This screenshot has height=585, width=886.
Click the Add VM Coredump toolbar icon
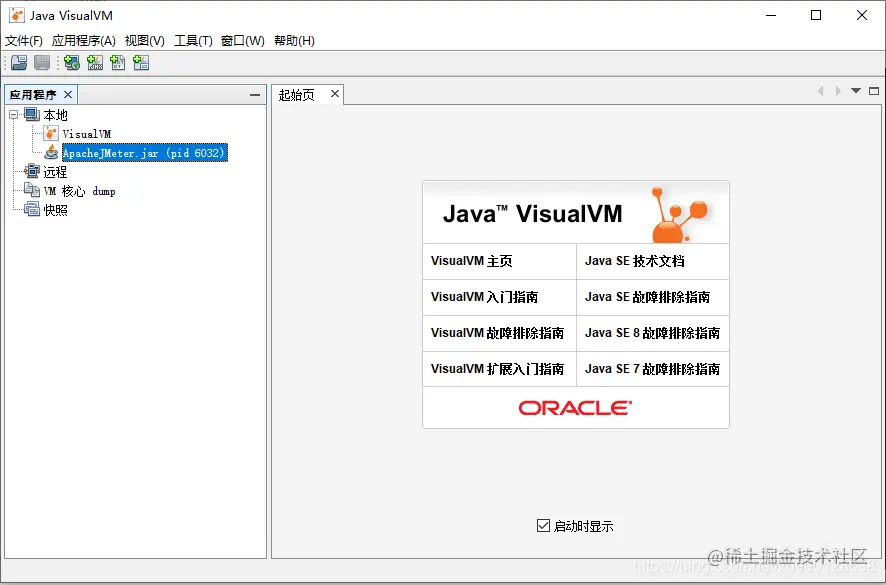click(x=118, y=63)
